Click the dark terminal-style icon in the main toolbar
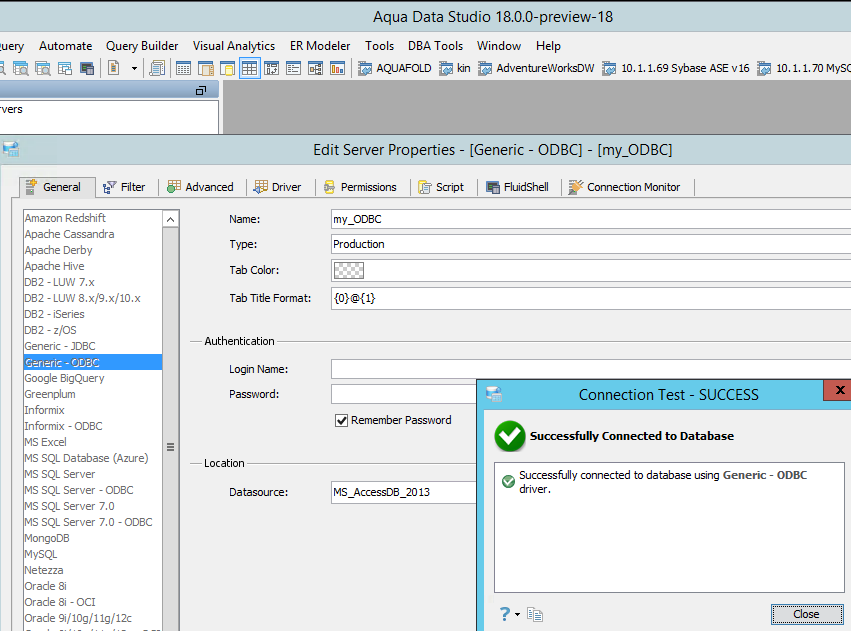The width and height of the screenshot is (851, 631). [87, 68]
